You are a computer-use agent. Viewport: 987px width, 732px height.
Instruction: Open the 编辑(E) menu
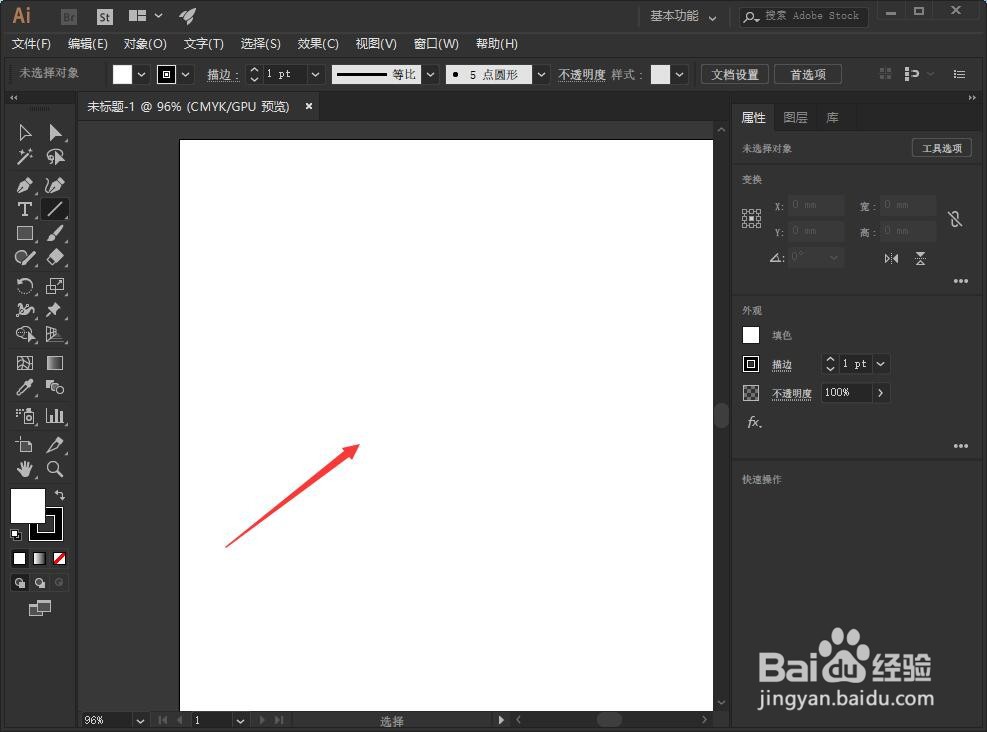coord(87,43)
